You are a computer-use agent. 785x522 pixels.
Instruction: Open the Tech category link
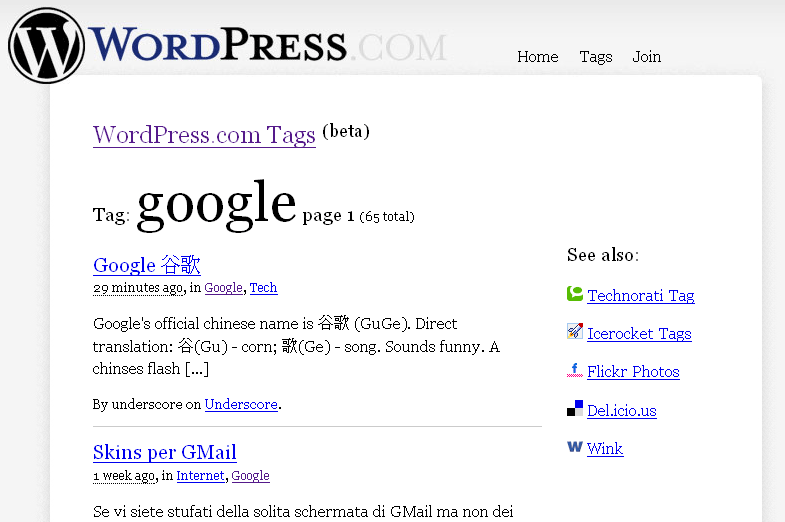point(263,288)
